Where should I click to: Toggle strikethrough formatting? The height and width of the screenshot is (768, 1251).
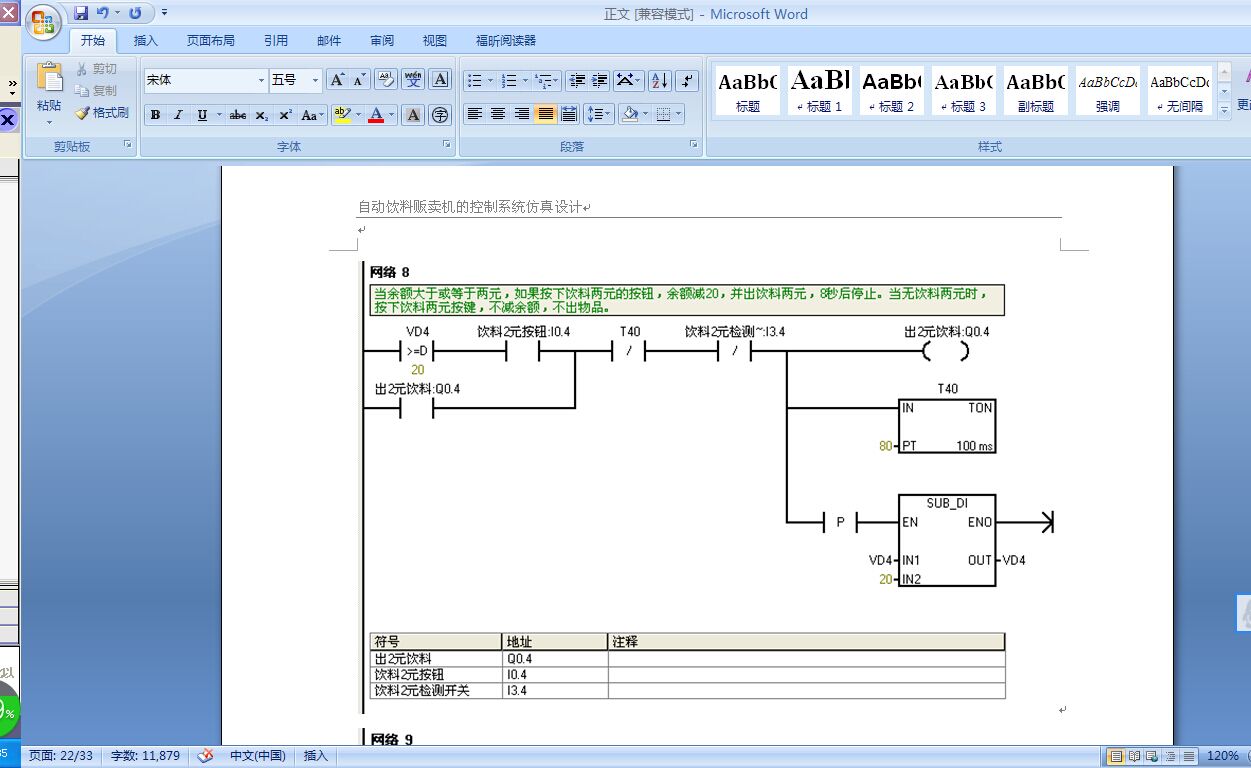pyautogui.click(x=238, y=115)
